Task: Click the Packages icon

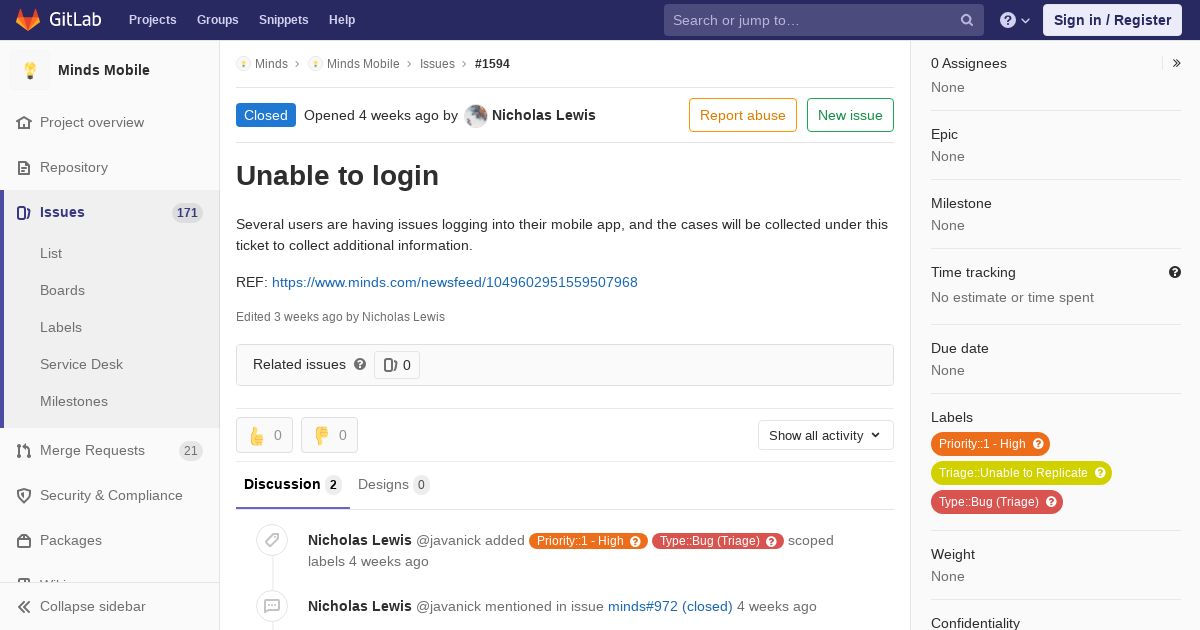Action: point(24,541)
